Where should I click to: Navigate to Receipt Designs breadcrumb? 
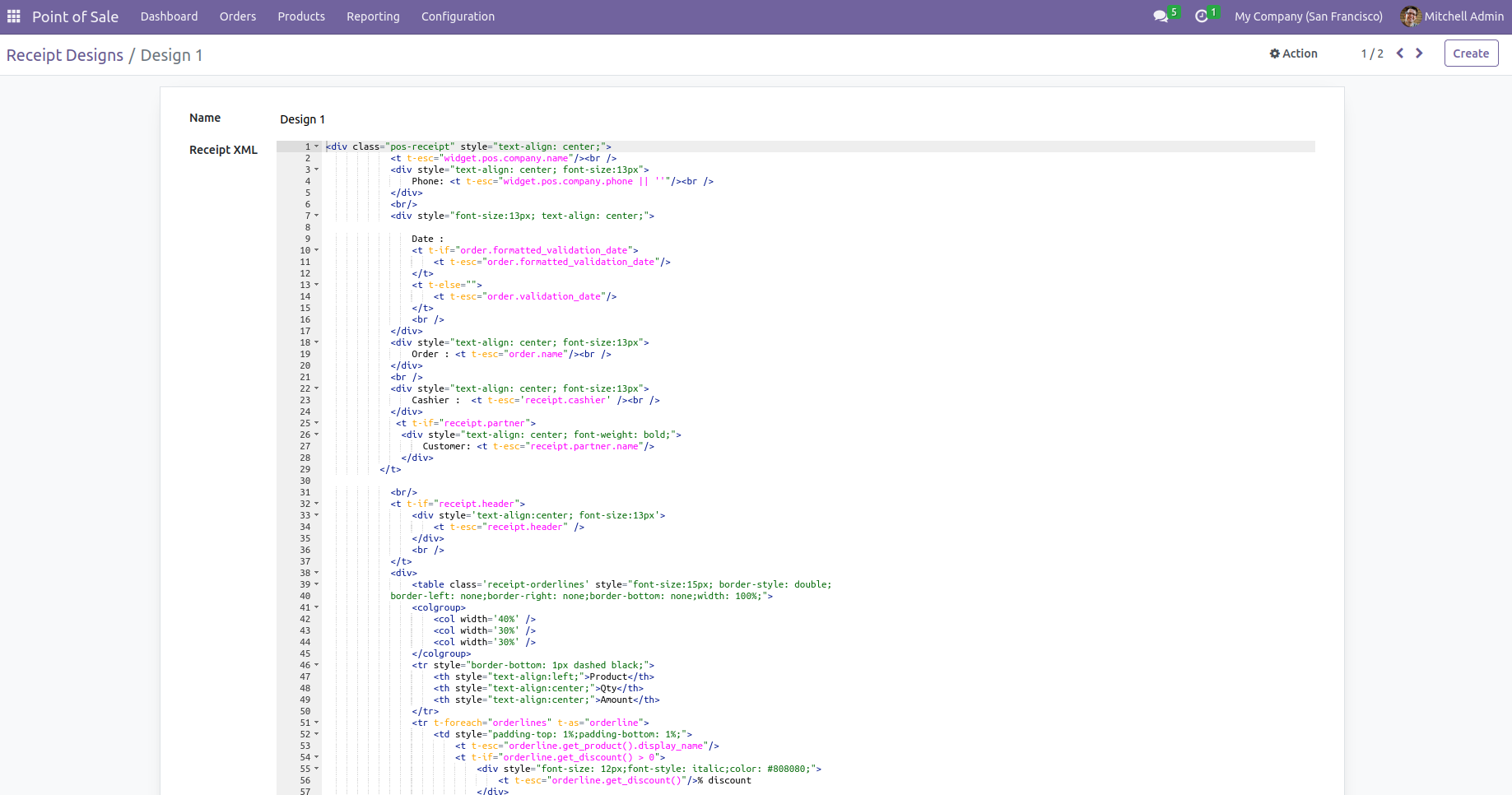pyautogui.click(x=65, y=55)
